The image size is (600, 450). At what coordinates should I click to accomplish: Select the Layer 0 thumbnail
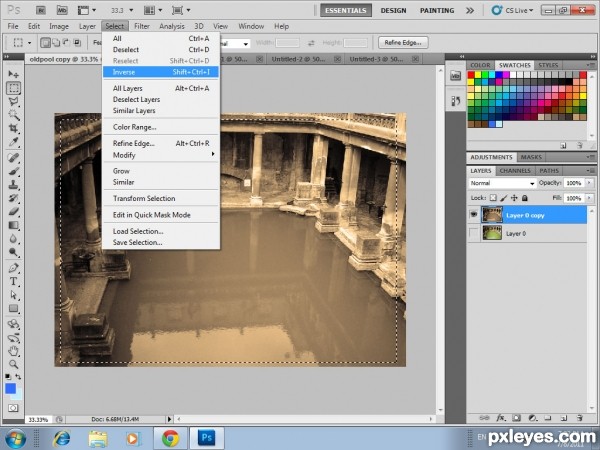[x=492, y=233]
